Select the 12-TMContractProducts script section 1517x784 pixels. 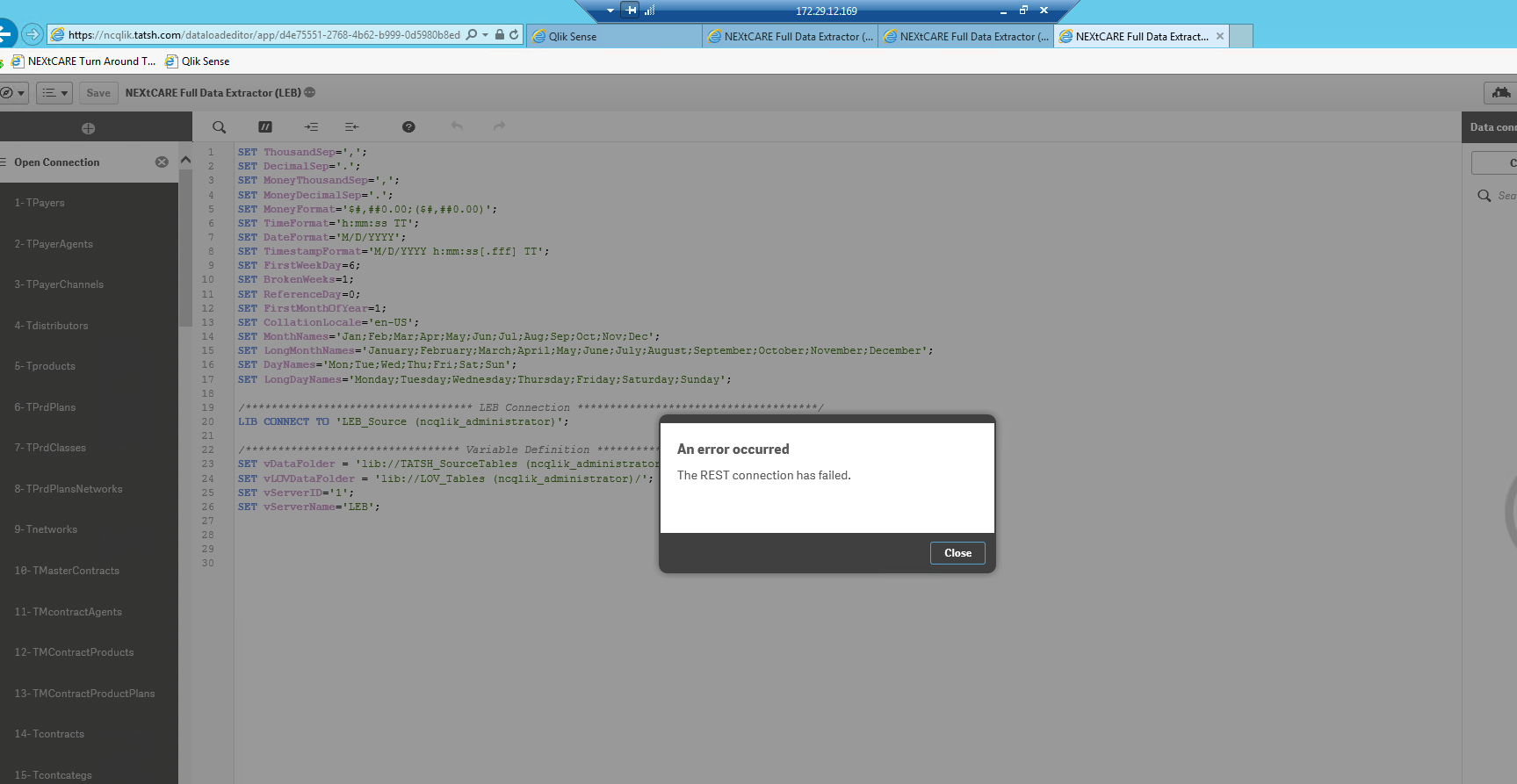tap(89, 652)
